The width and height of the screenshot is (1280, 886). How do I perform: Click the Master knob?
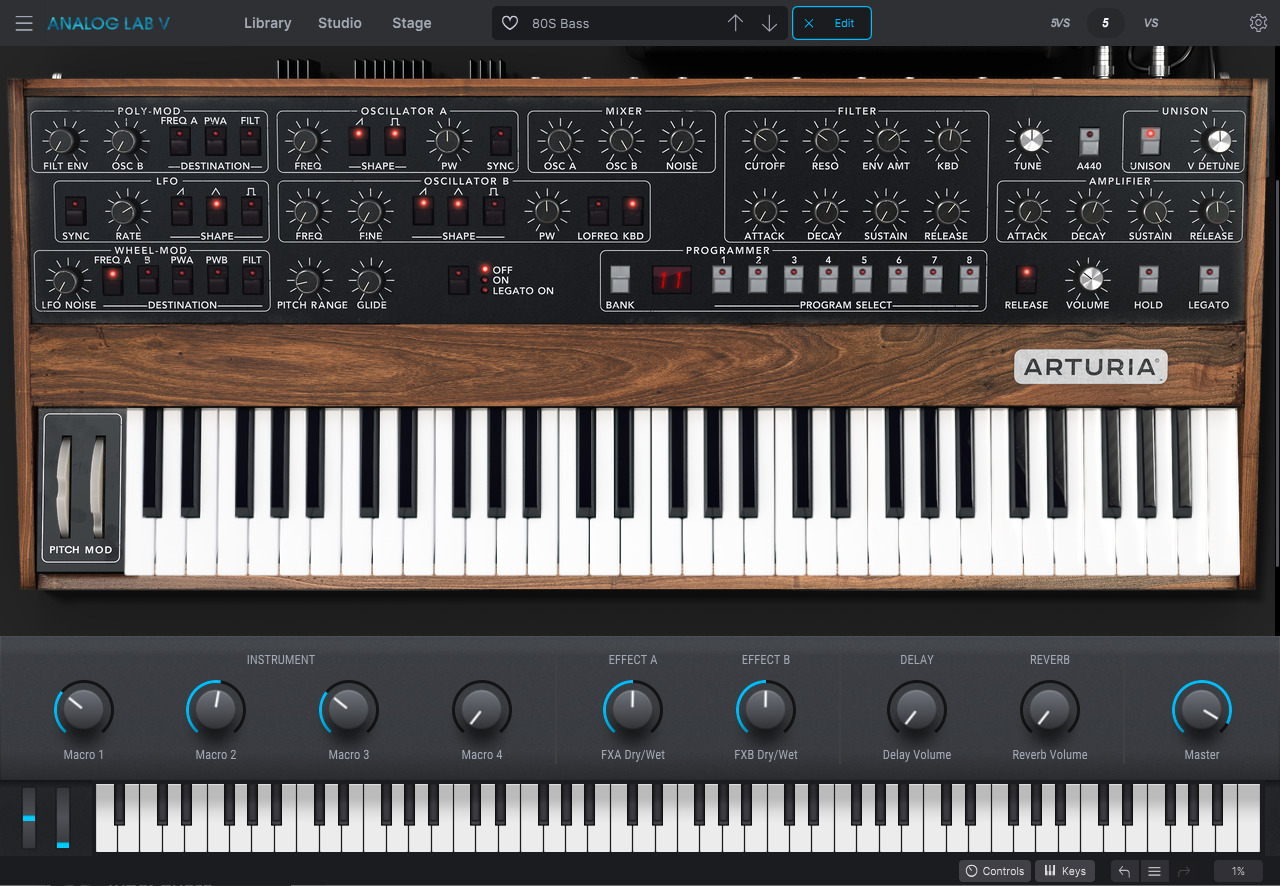point(1202,710)
